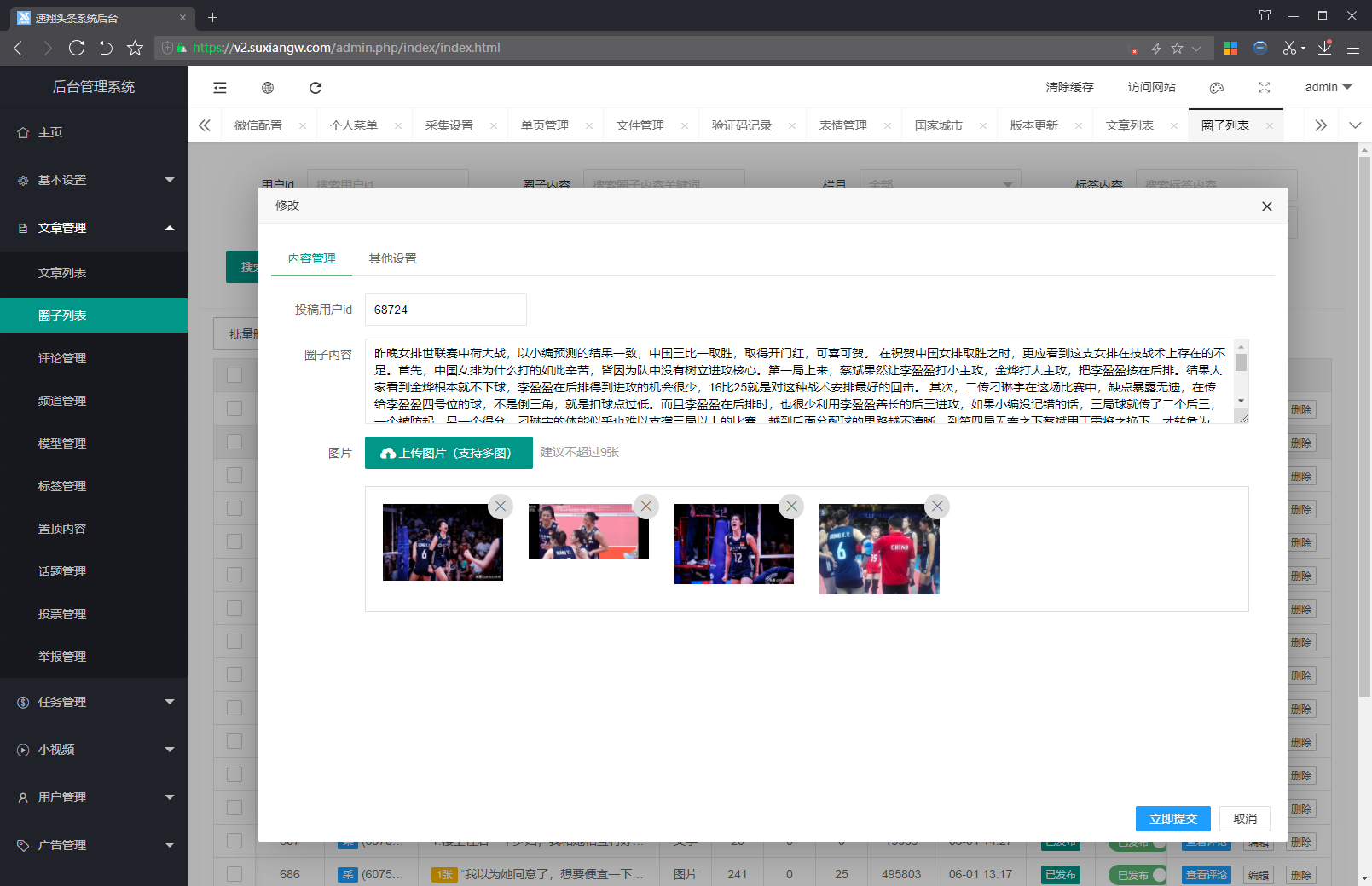
Task: Click 编辑 in row 686
Action: [x=1259, y=875]
